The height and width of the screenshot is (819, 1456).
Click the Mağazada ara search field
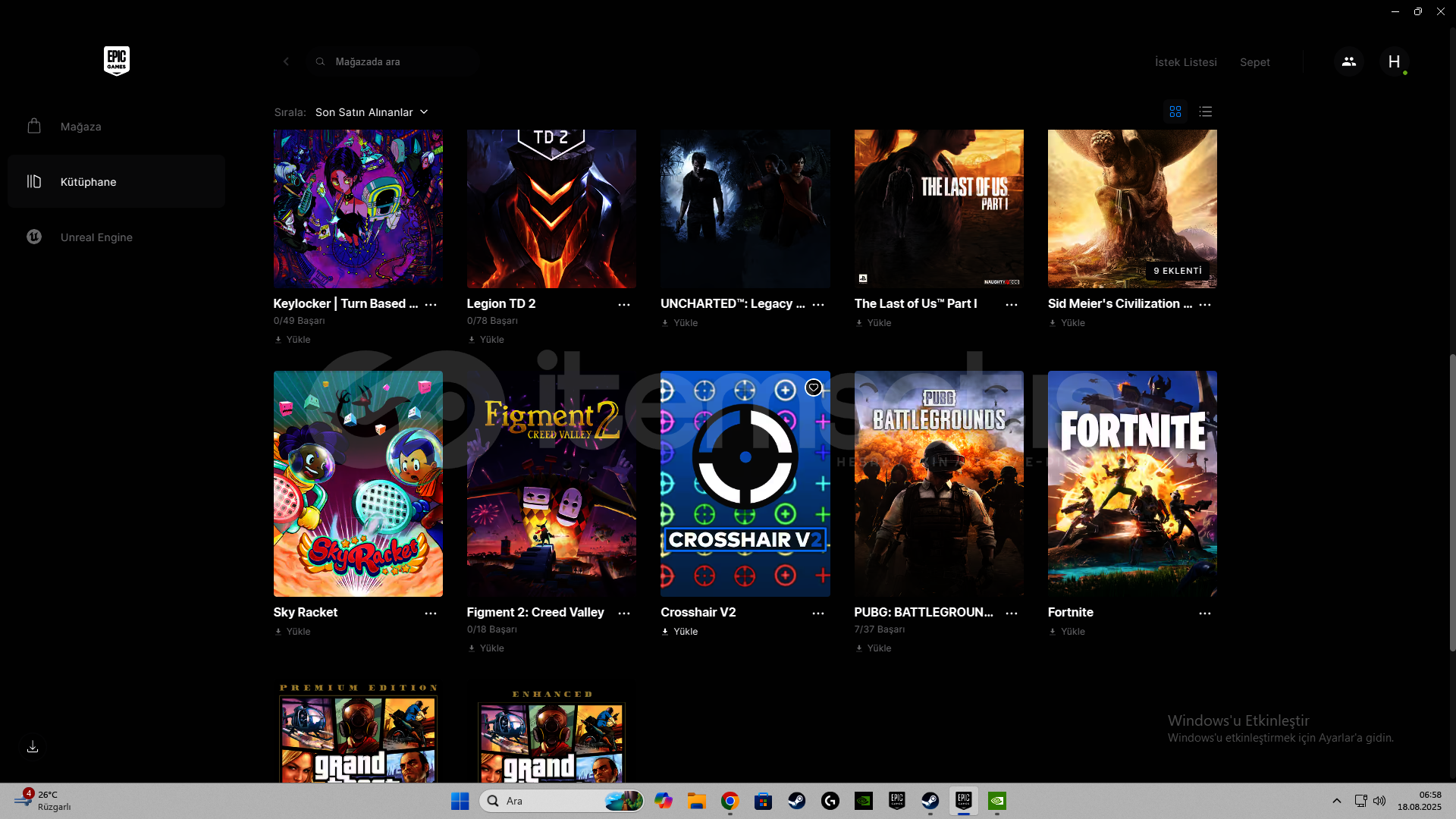coord(393,61)
